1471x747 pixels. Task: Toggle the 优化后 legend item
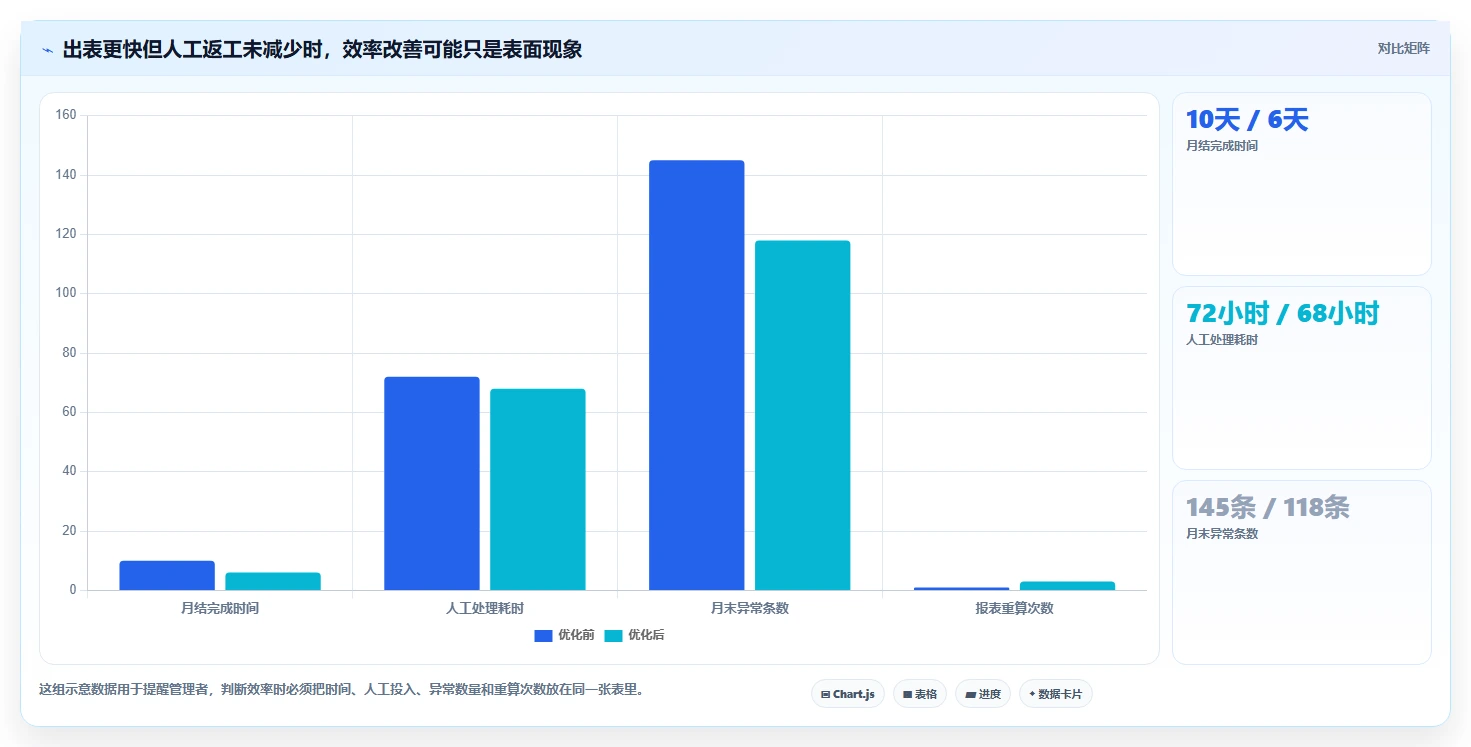click(634, 636)
